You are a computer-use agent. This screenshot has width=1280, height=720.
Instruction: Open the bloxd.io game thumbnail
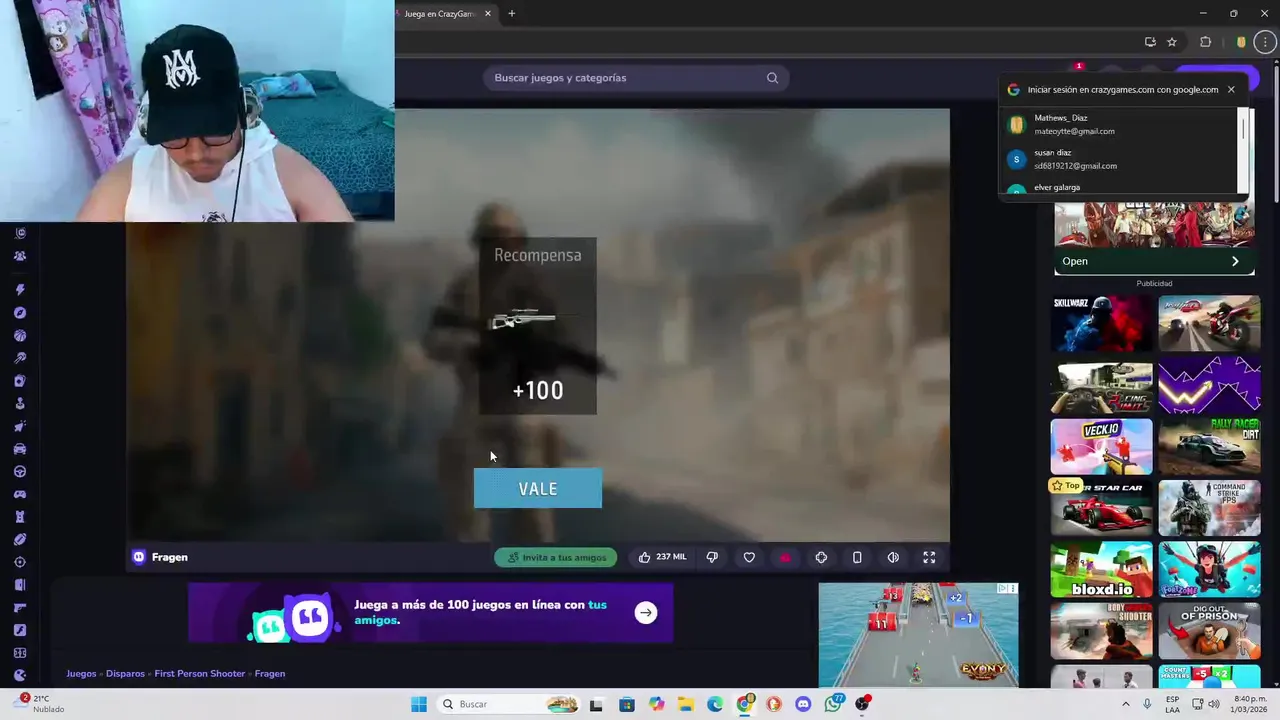[1101, 570]
